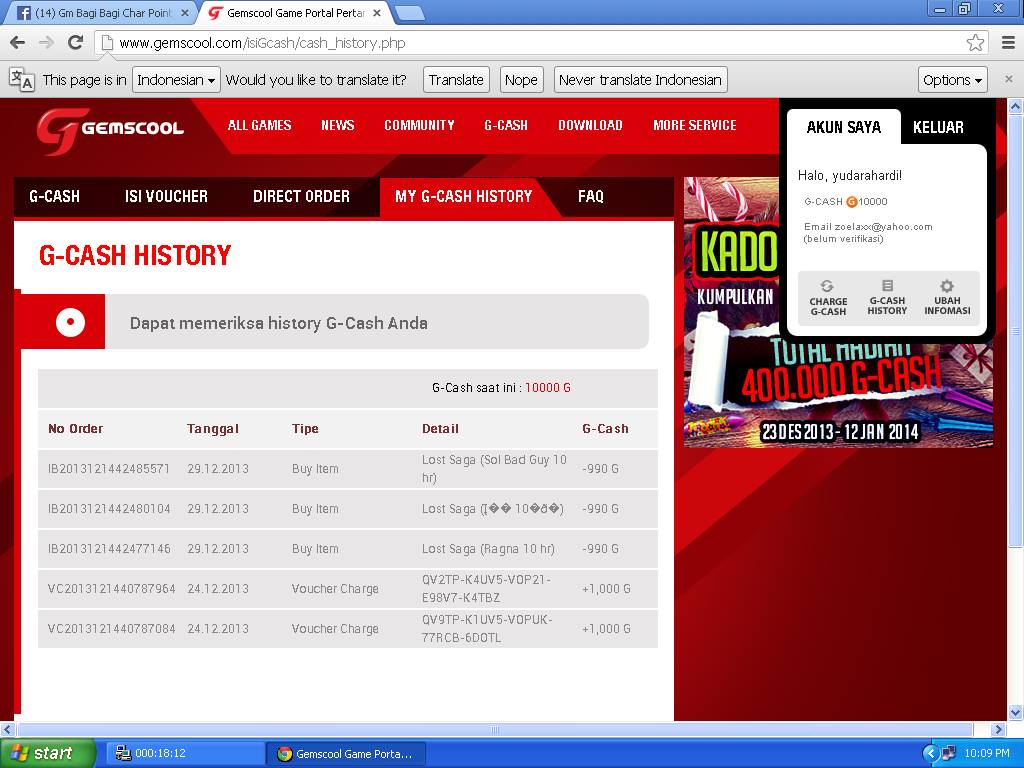1024x768 pixels.
Task: Click the network icon in the system tray
Action: tap(948, 753)
